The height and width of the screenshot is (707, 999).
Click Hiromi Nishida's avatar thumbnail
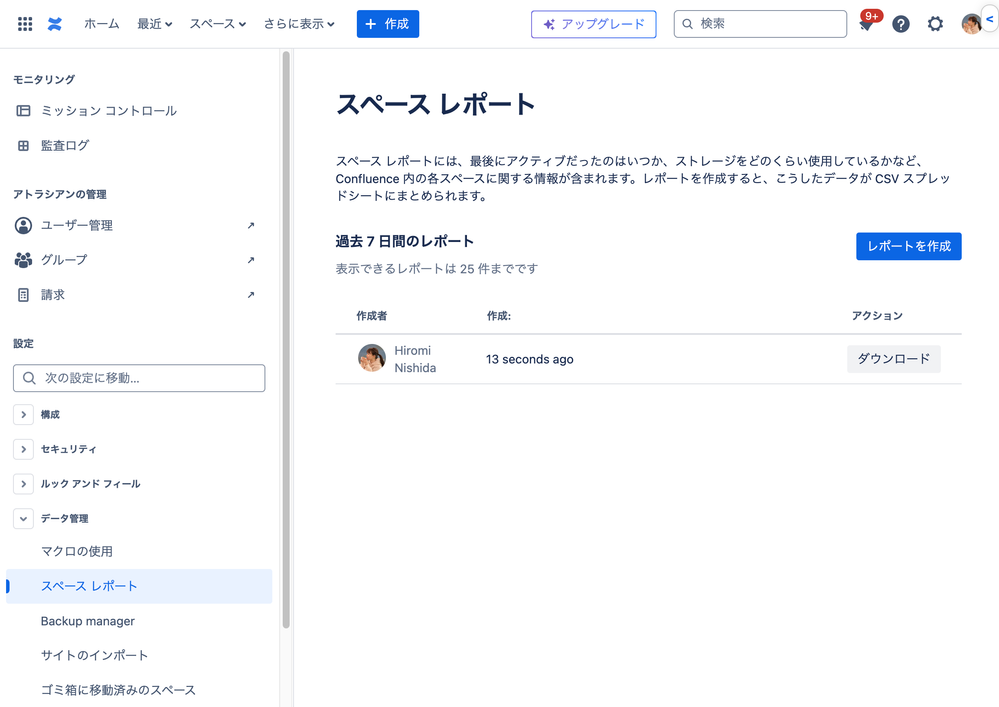tap(371, 358)
